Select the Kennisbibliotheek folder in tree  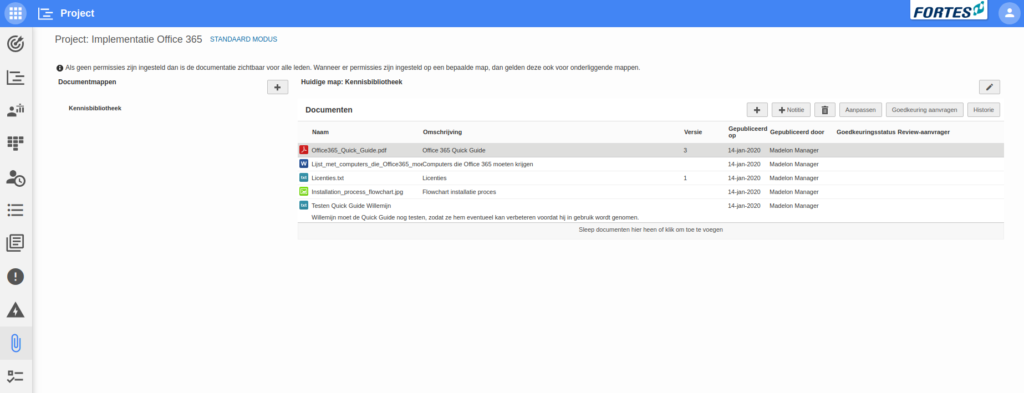coord(95,108)
